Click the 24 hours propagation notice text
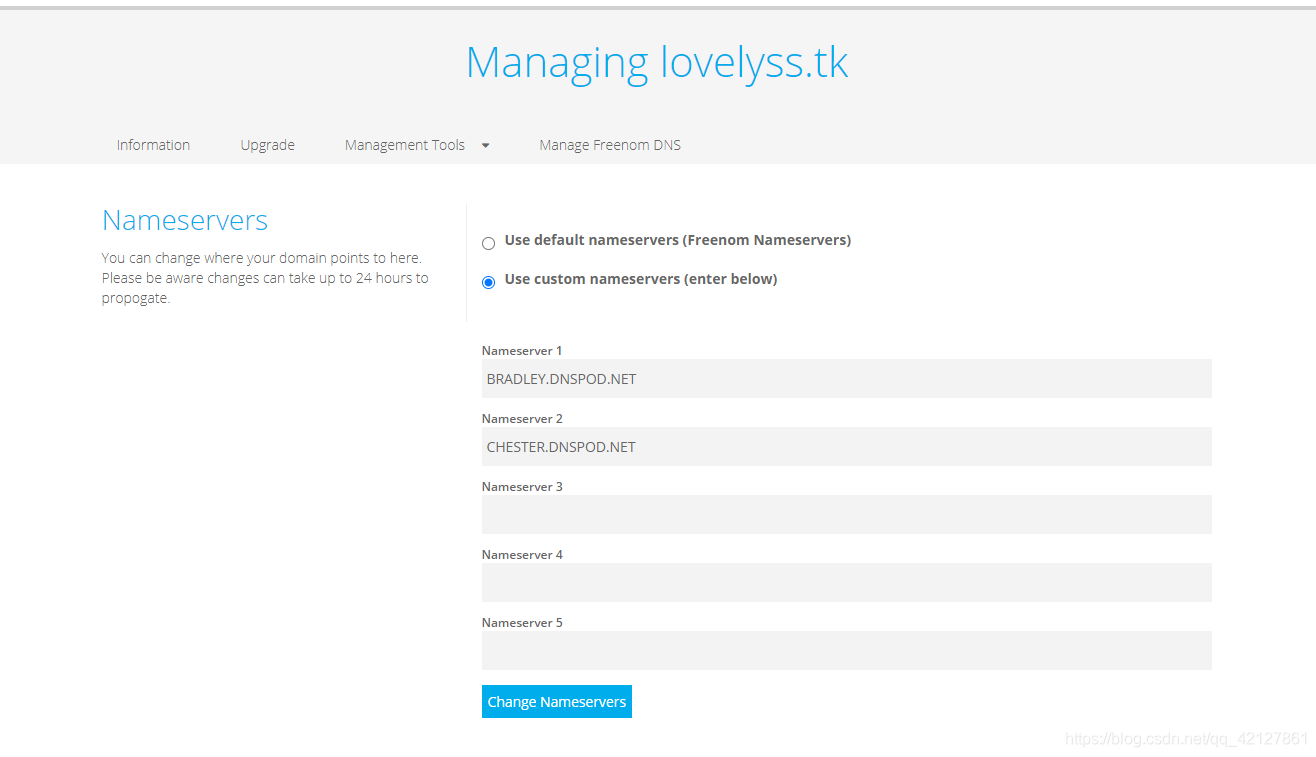Screen dimensions: 1316x757 tap(265, 278)
